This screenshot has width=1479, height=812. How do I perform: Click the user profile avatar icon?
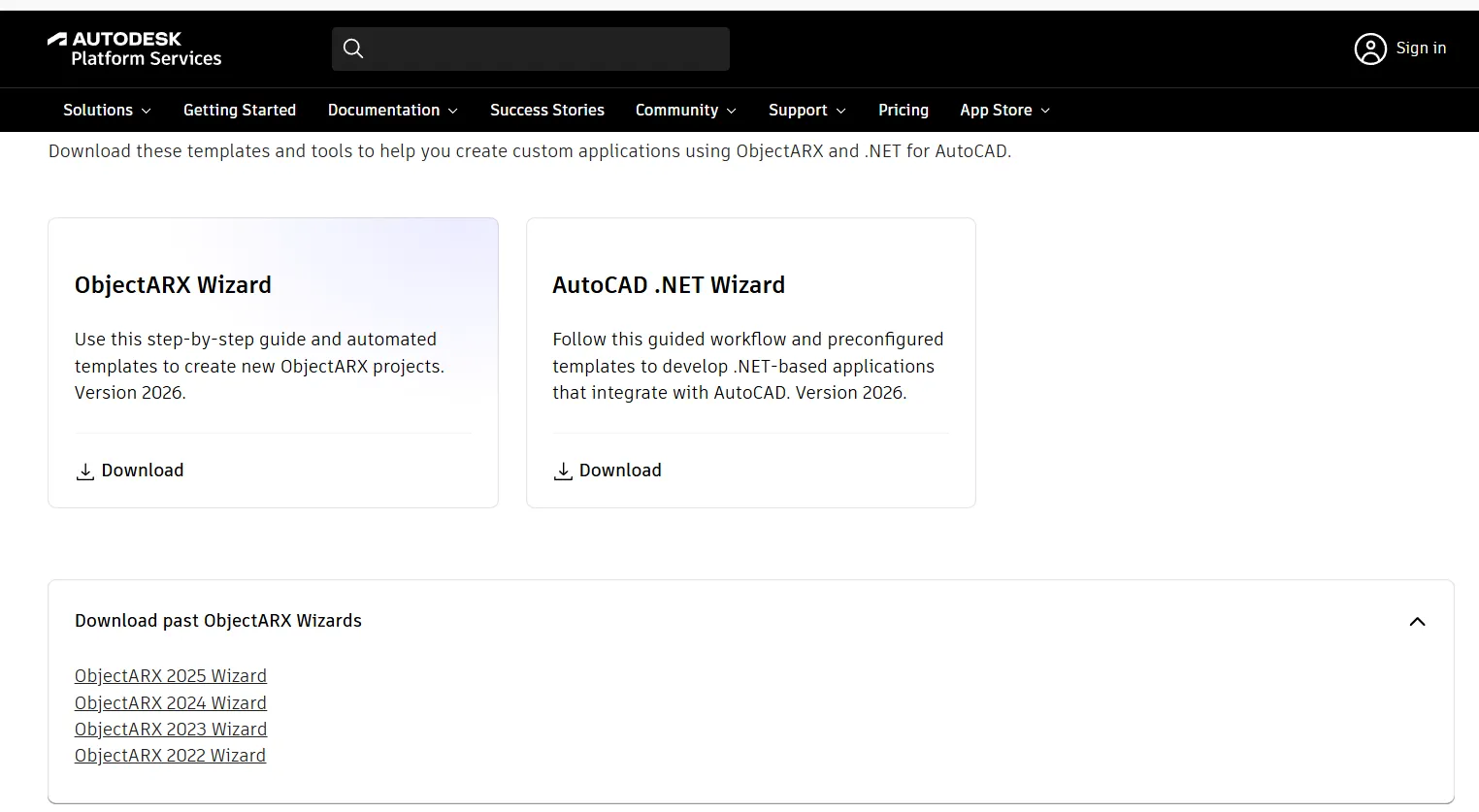[1370, 49]
